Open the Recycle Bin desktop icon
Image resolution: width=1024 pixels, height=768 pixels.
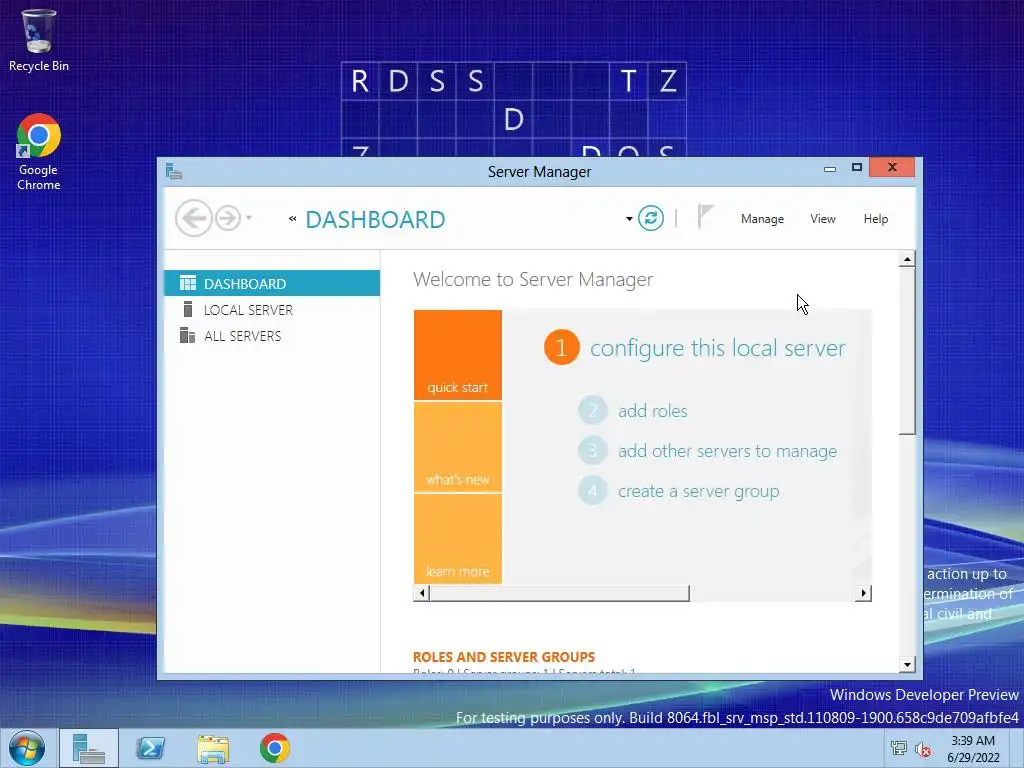coord(39,40)
